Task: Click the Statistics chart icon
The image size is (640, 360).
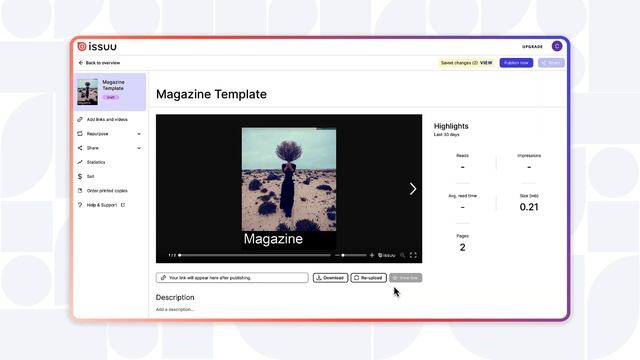Action: tap(80, 162)
